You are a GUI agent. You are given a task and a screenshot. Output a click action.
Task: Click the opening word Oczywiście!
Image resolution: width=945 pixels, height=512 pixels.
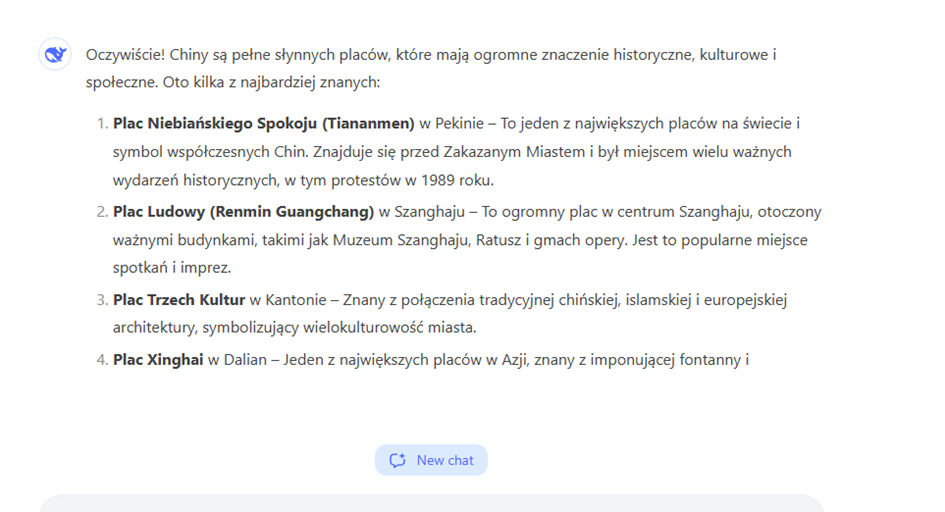(126, 54)
